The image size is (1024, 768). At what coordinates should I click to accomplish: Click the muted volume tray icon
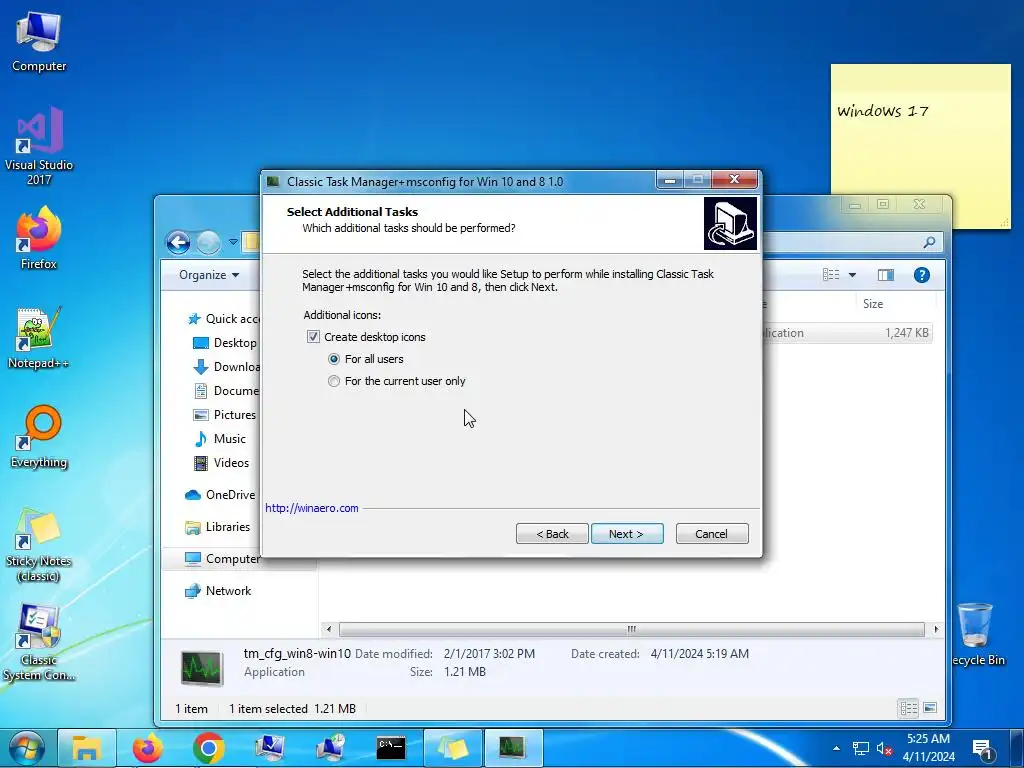884,748
